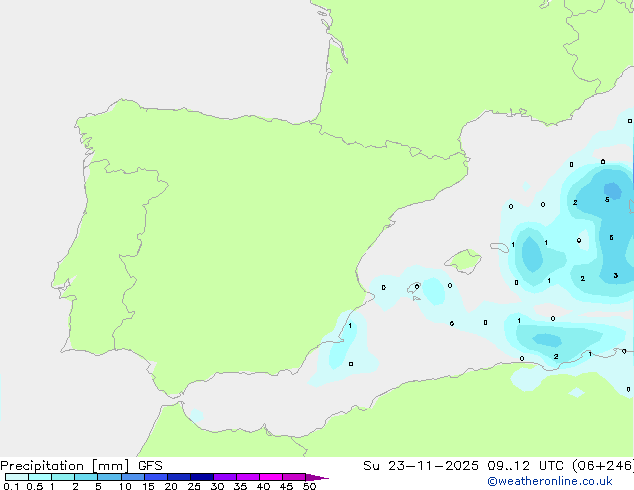Screen dimensions: 634x490
Task: Click the 35 to 40 mm legend swatch
Action: (248, 477)
